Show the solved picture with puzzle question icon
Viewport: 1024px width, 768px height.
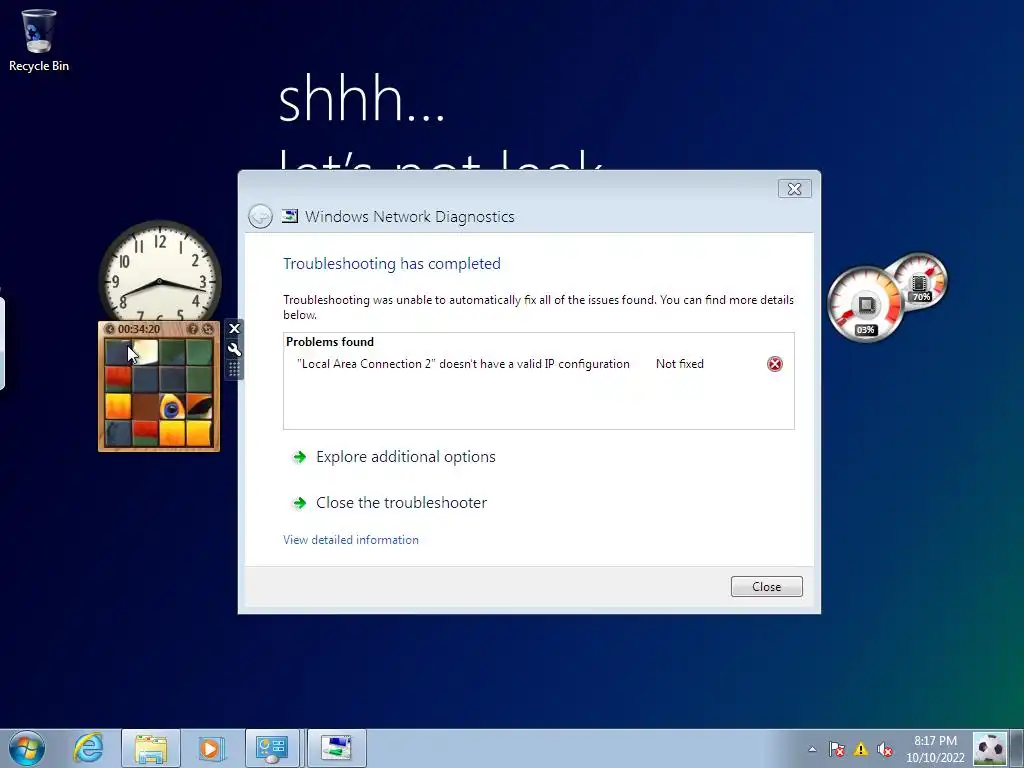(193, 329)
